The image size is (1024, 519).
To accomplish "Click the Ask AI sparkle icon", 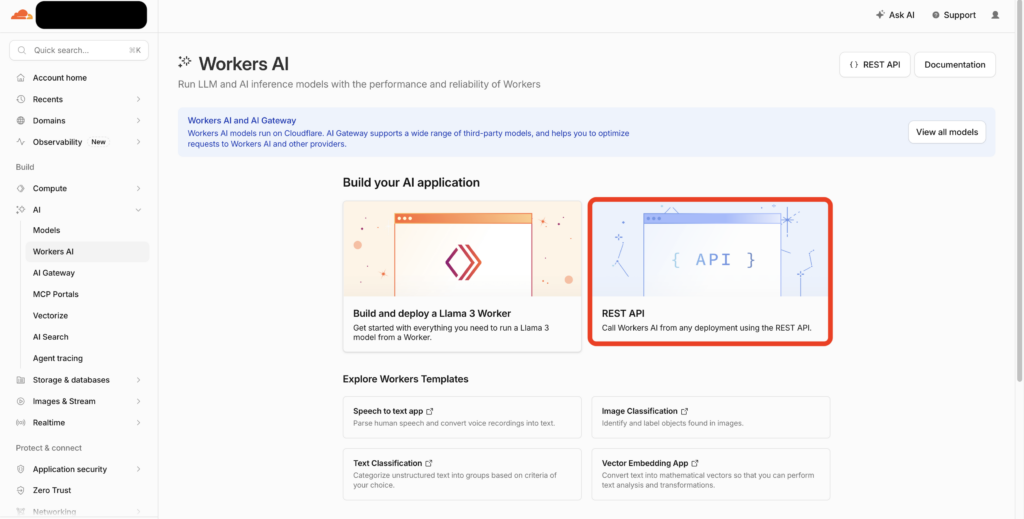I will tap(880, 14).
